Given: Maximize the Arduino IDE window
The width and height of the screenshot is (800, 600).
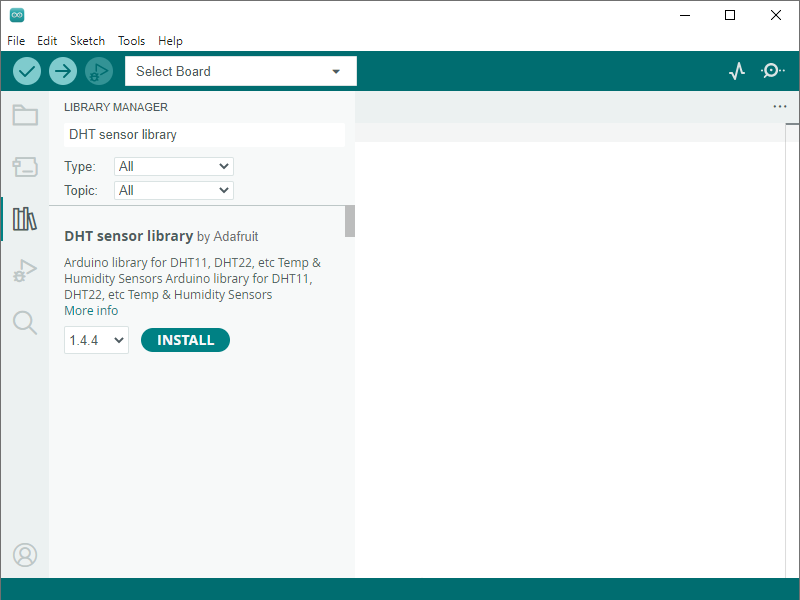Looking at the screenshot, I should [730, 15].
